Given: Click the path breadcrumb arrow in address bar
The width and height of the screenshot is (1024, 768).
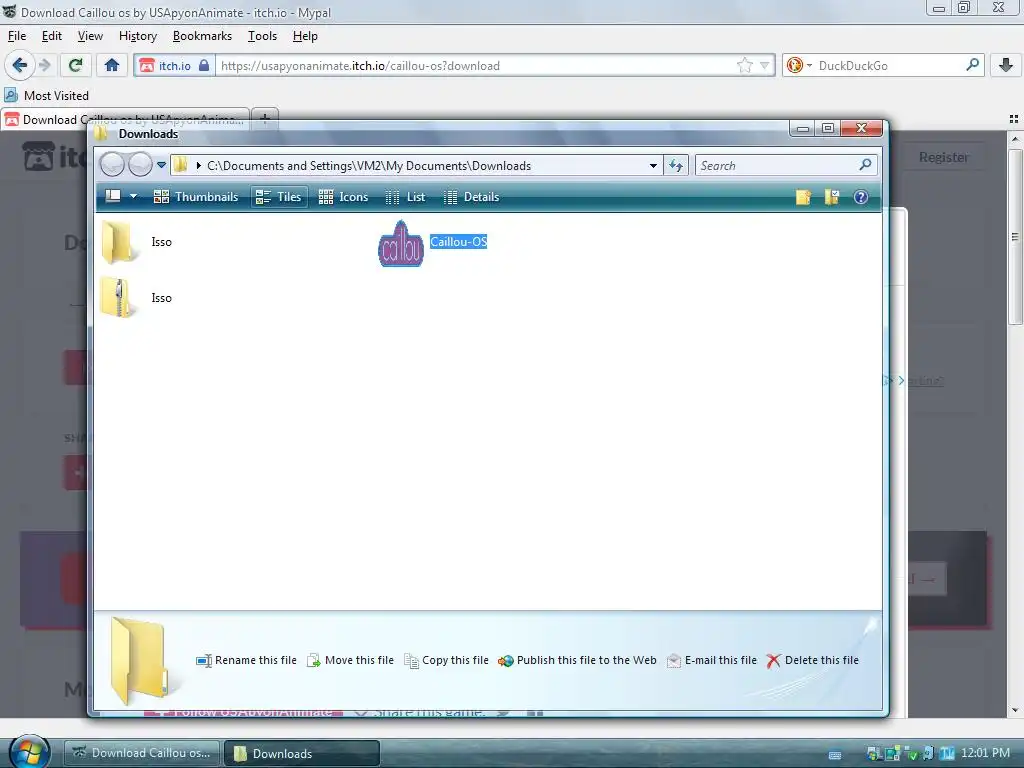Looking at the screenshot, I should click(x=199, y=166).
